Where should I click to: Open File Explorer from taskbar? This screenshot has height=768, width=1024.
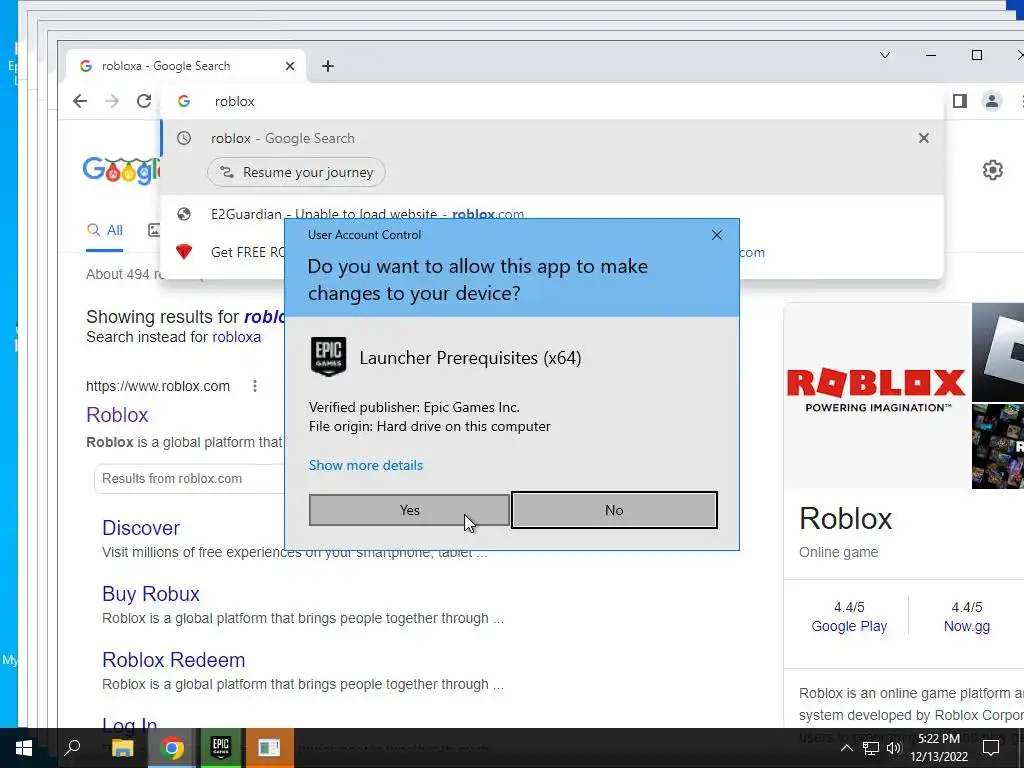coord(122,748)
